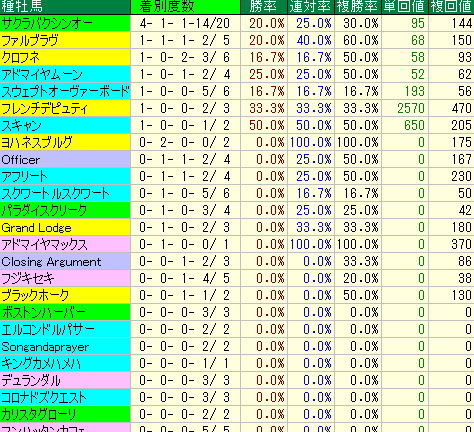Select the ボストンハーバー sire name

(x=65, y=312)
